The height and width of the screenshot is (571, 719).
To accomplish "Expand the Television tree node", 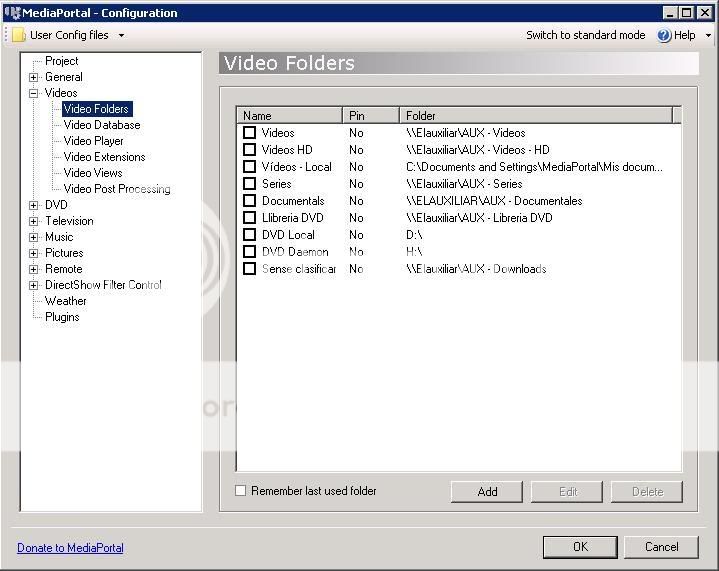I will [33, 221].
